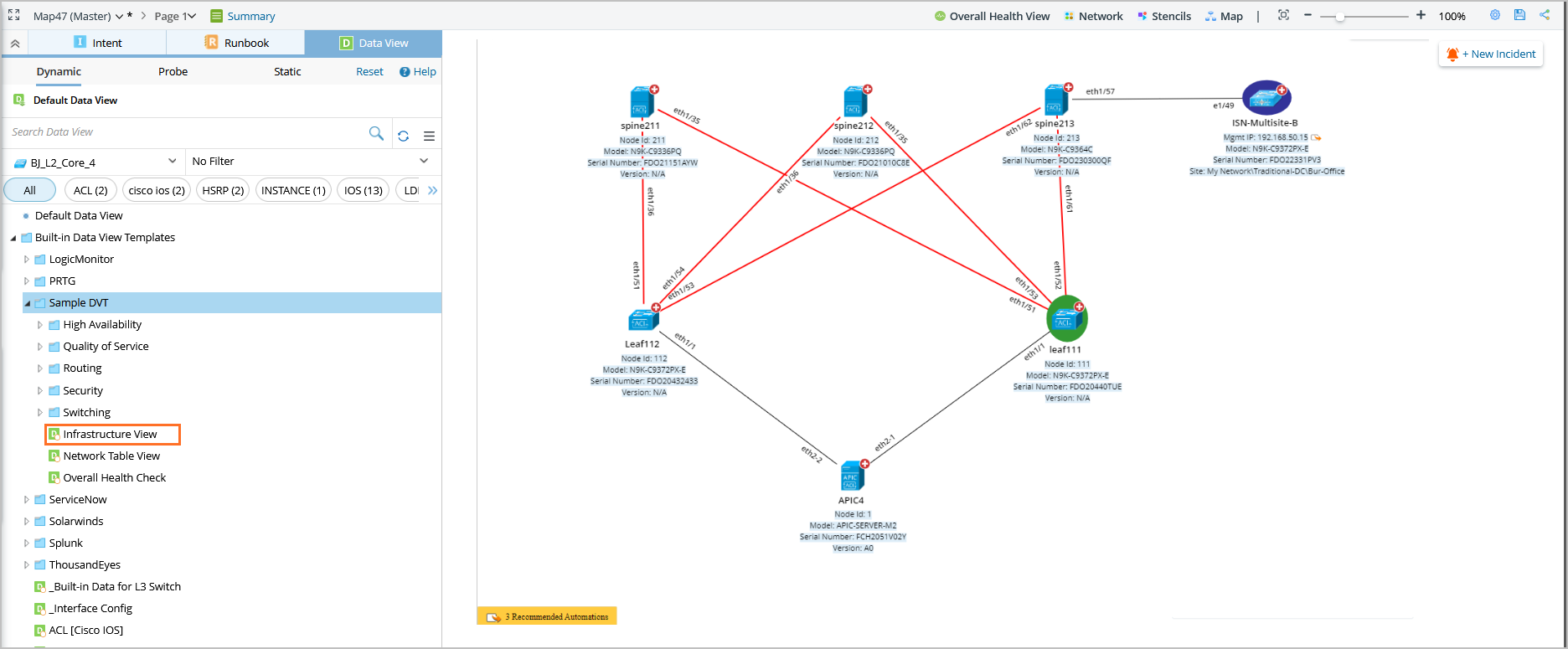Click the fit-to-screen icon near zoom
Image resolution: width=1568 pixels, height=649 pixels.
[x=1283, y=15]
